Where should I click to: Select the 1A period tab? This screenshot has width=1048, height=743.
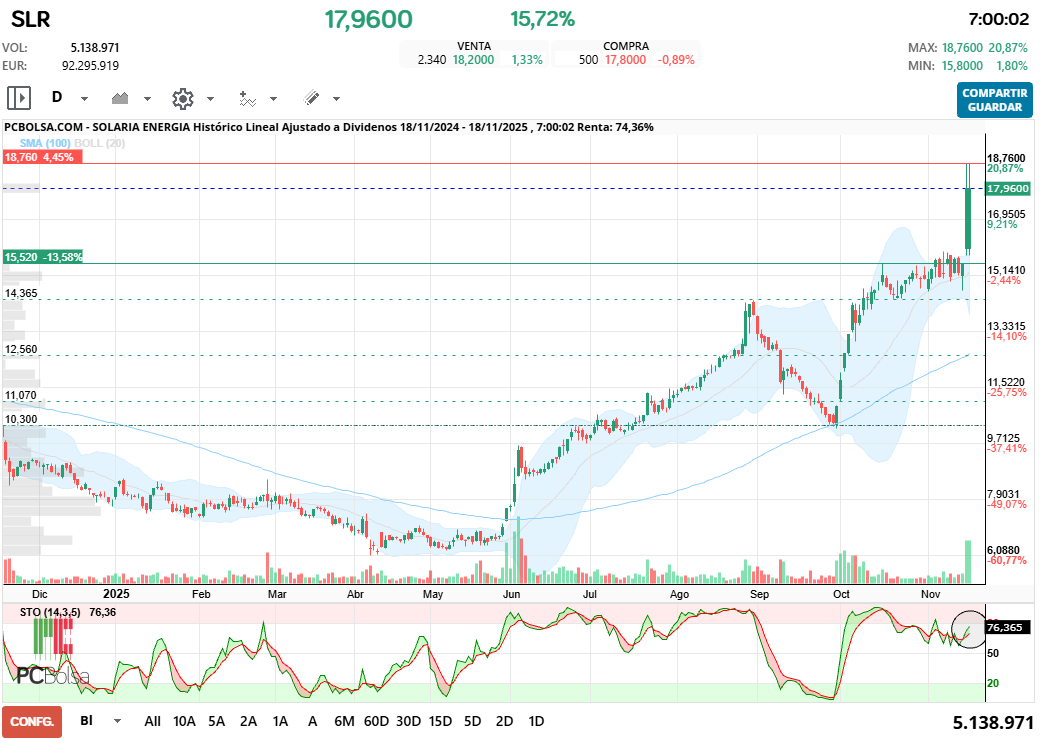(280, 720)
